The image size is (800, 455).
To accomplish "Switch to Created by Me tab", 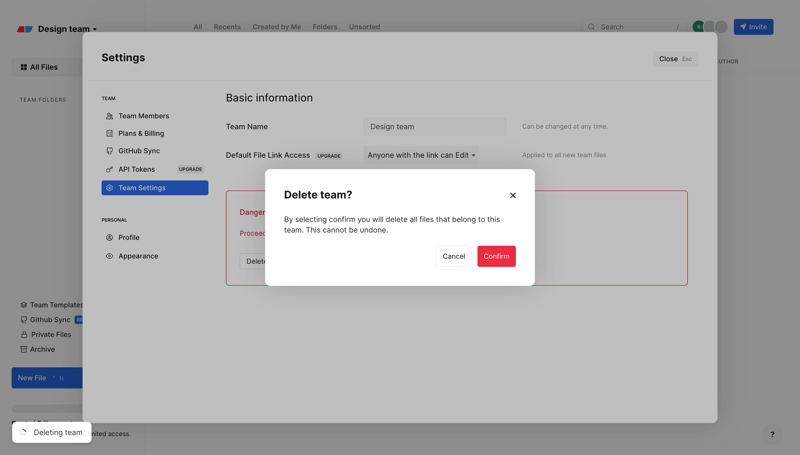I will coord(277,27).
